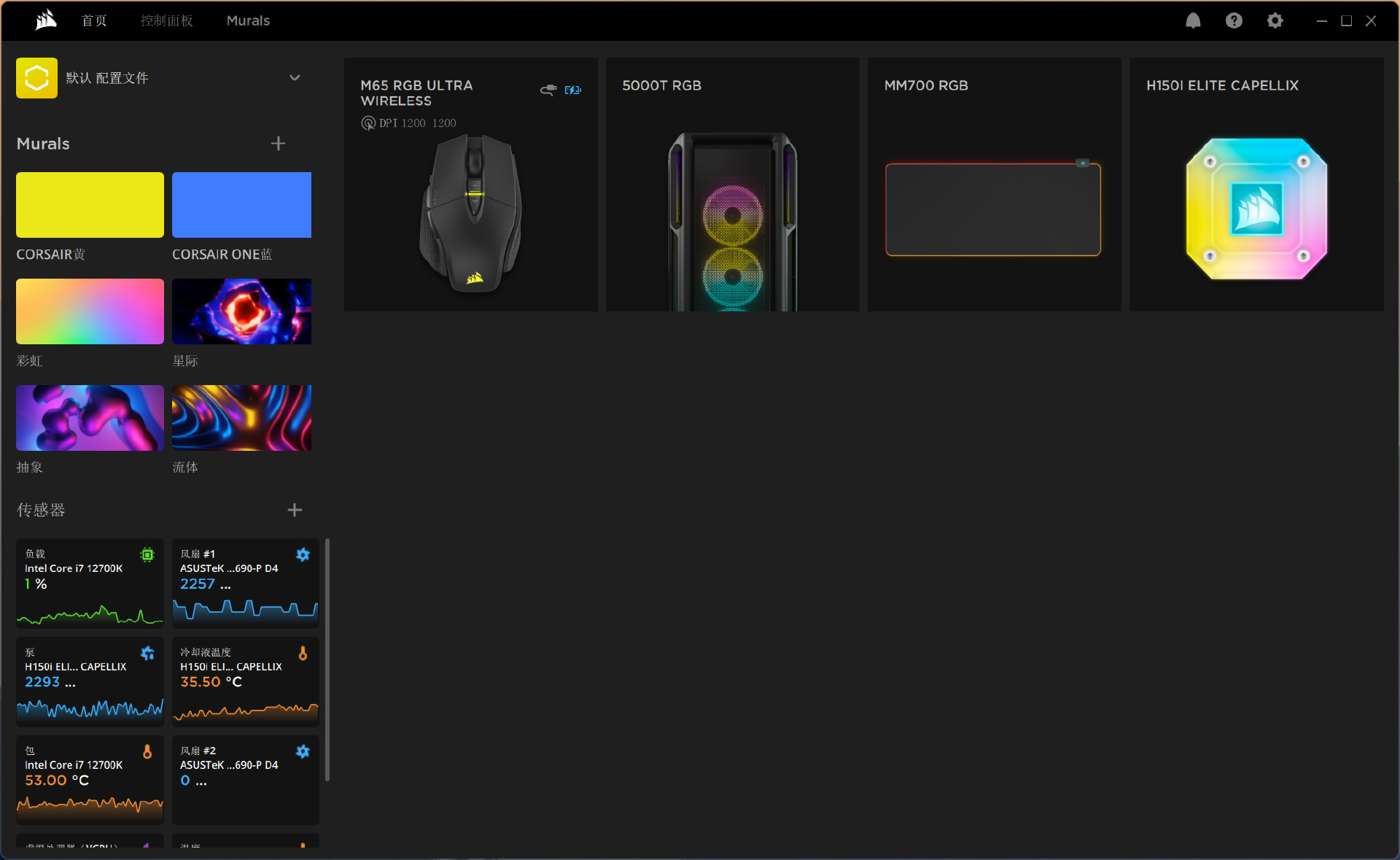The image size is (1400, 860).
Task: Select the CORSAIR黄 yellow mural swatch
Action: click(90, 205)
